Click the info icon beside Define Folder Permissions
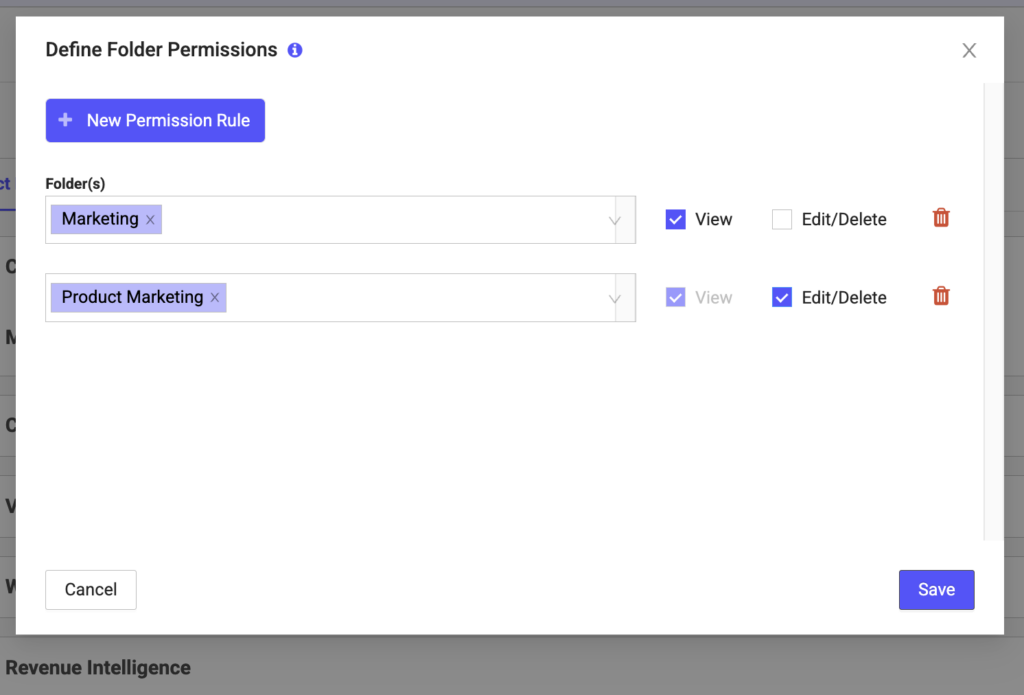This screenshot has width=1024, height=695. coord(295,50)
